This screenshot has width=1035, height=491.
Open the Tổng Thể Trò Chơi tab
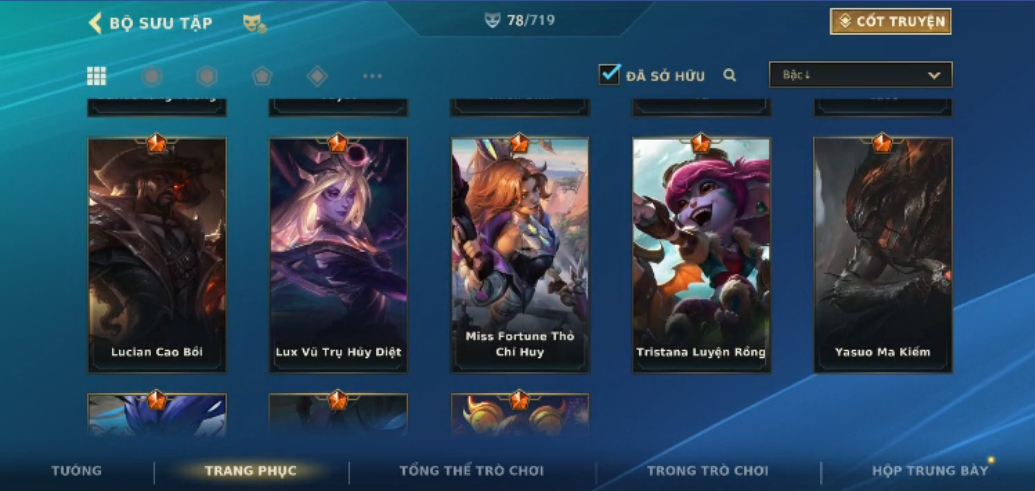point(471,471)
